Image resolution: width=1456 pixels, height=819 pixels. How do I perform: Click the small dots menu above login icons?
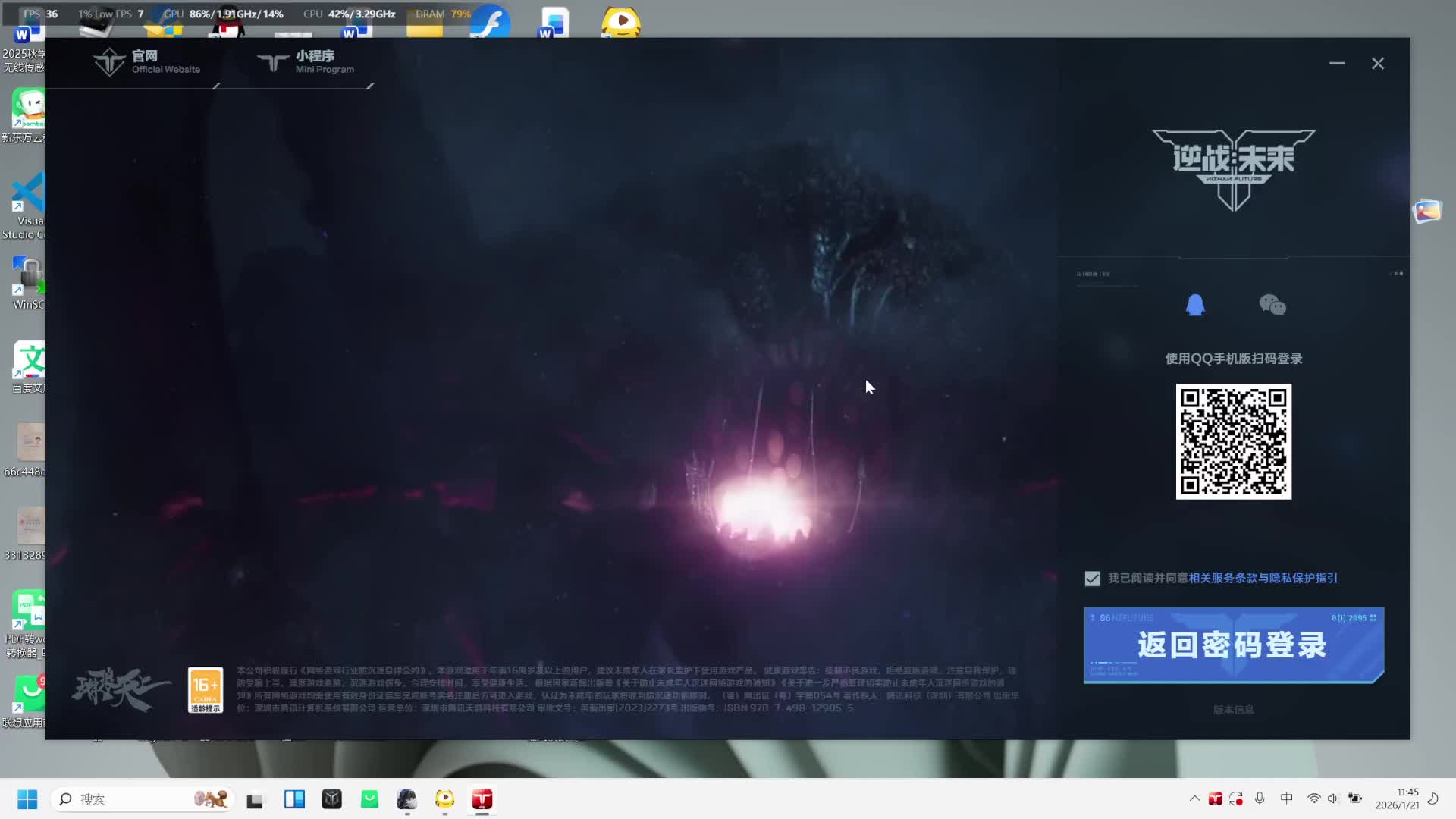pos(1397,274)
